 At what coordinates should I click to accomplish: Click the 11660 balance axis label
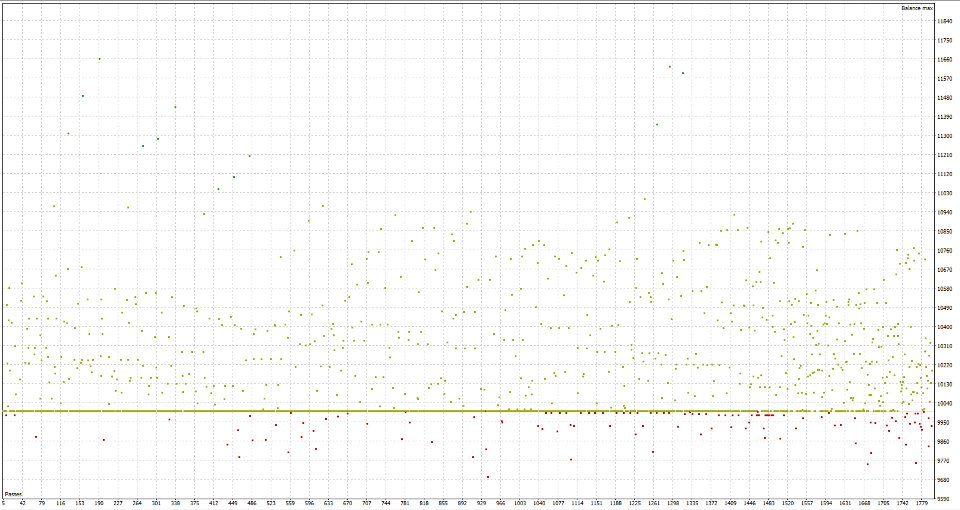click(944, 59)
